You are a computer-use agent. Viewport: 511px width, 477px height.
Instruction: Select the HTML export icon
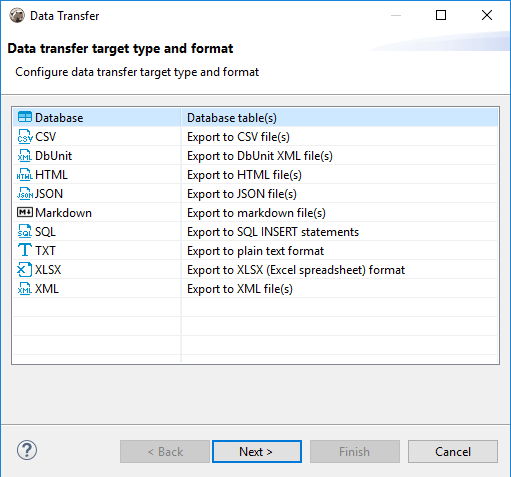[25, 174]
